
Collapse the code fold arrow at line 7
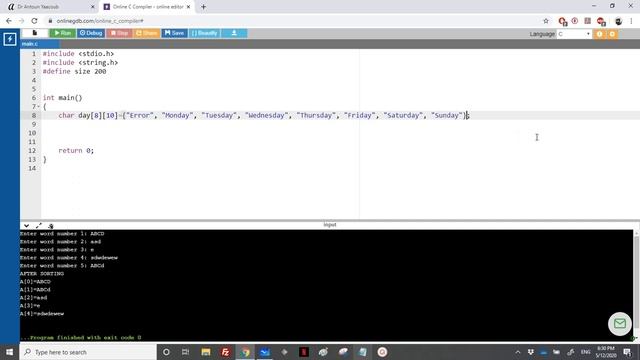[39, 107]
